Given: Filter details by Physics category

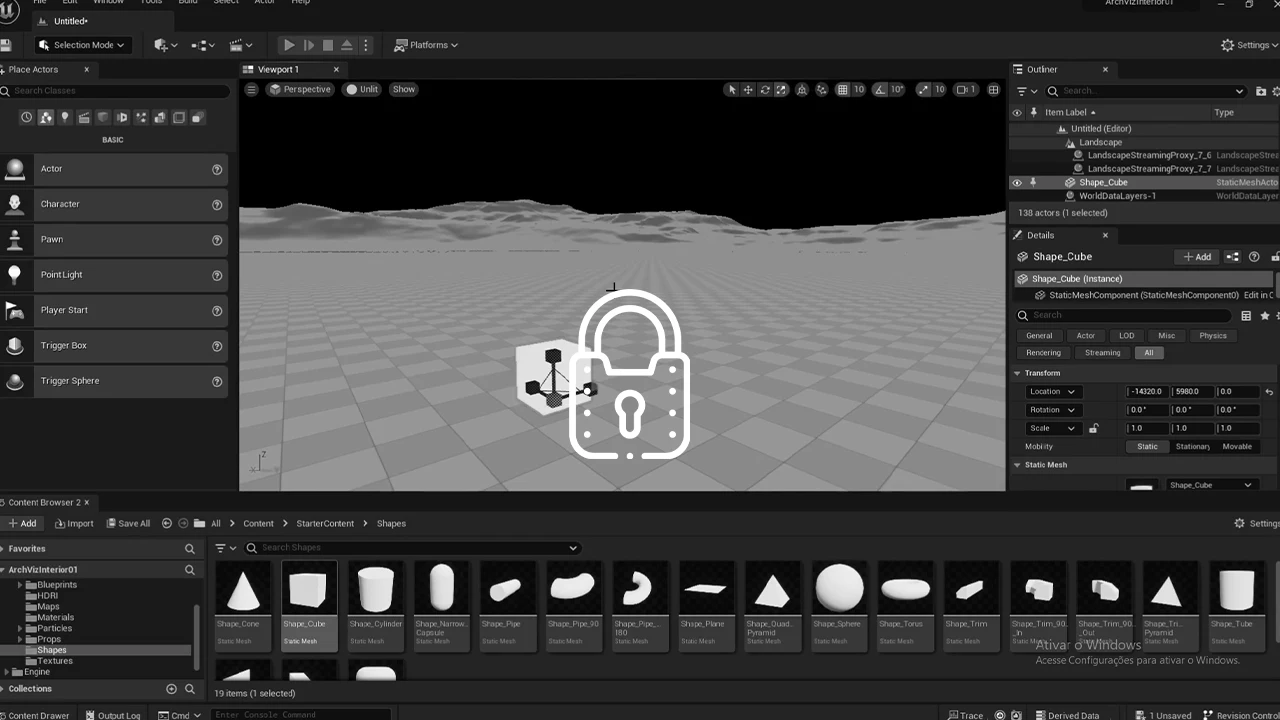Looking at the screenshot, I should tap(1213, 336).
